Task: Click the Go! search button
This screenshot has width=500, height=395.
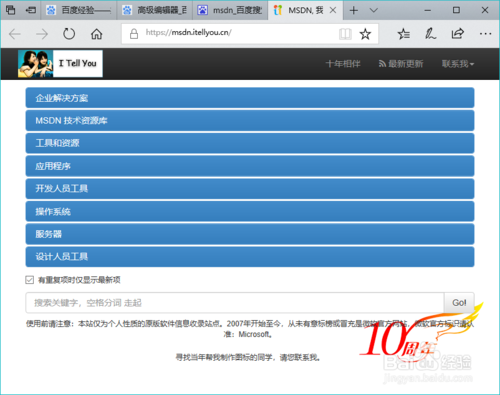Action: (459, 303)
